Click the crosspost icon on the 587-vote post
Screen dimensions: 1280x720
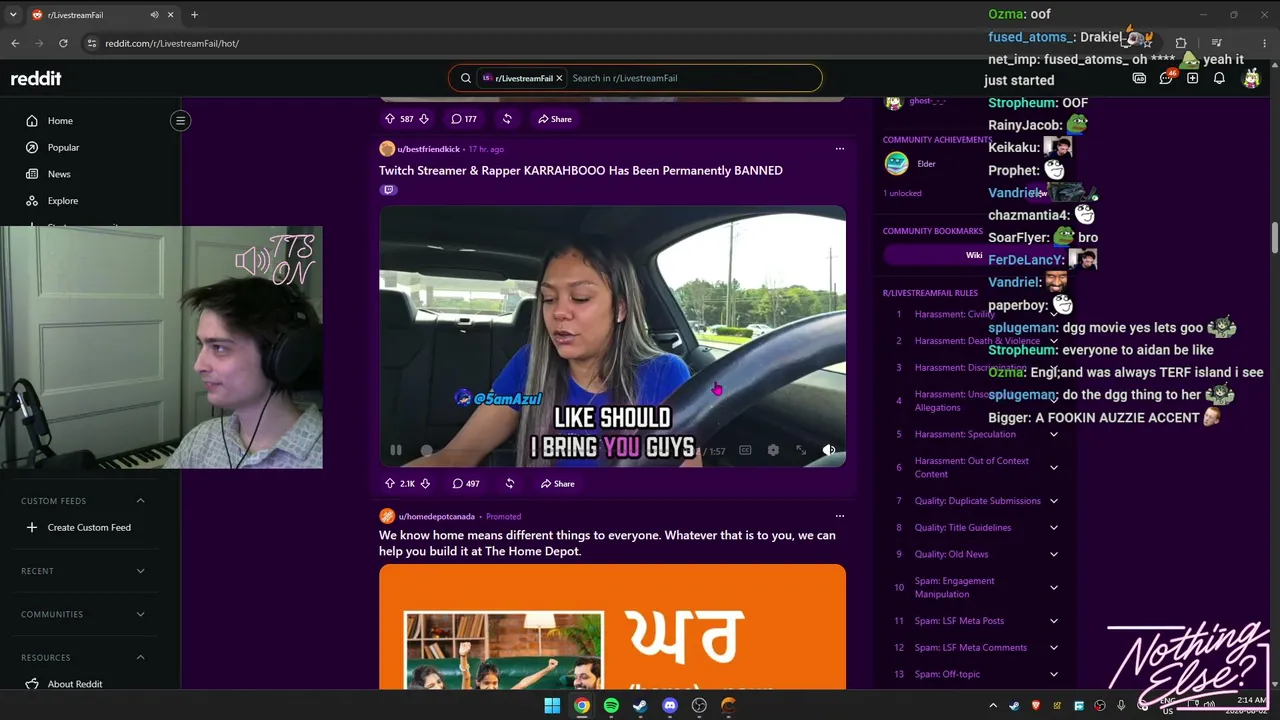(x=507, y=119)
